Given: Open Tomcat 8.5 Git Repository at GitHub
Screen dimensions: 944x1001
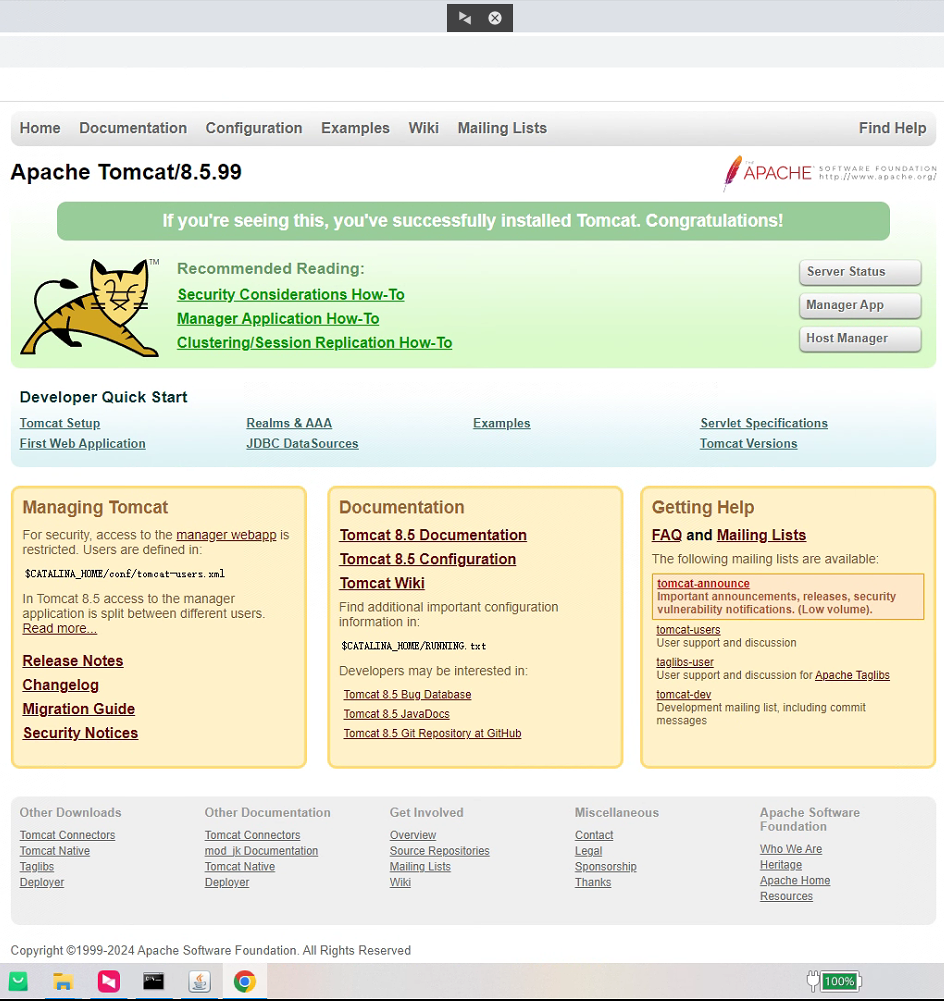Looking at the screenshot, I should click(x=432, y=734).
